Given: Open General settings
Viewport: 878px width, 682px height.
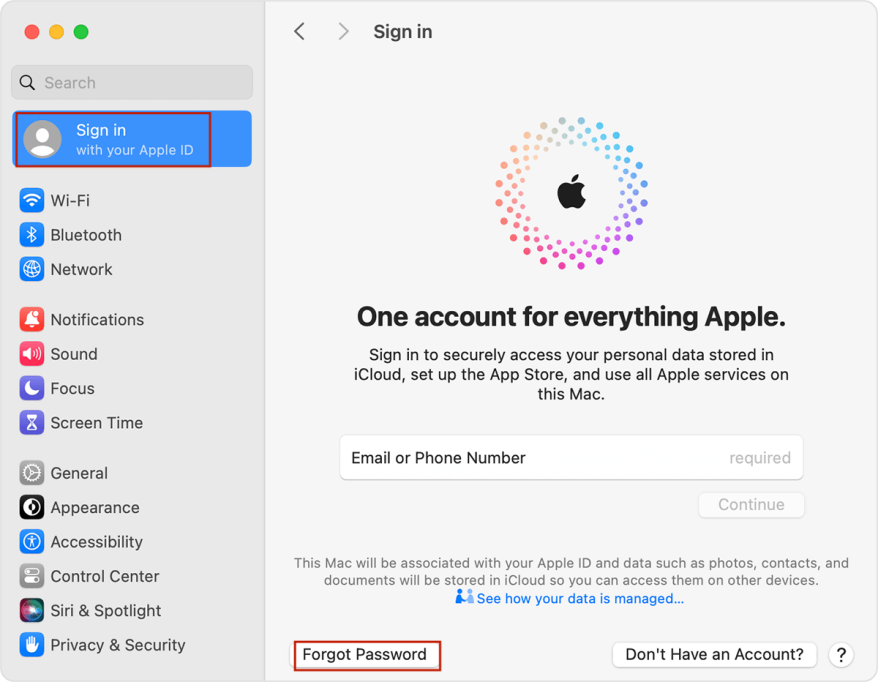Looking at the screenshot, I should tap(78, 473).
